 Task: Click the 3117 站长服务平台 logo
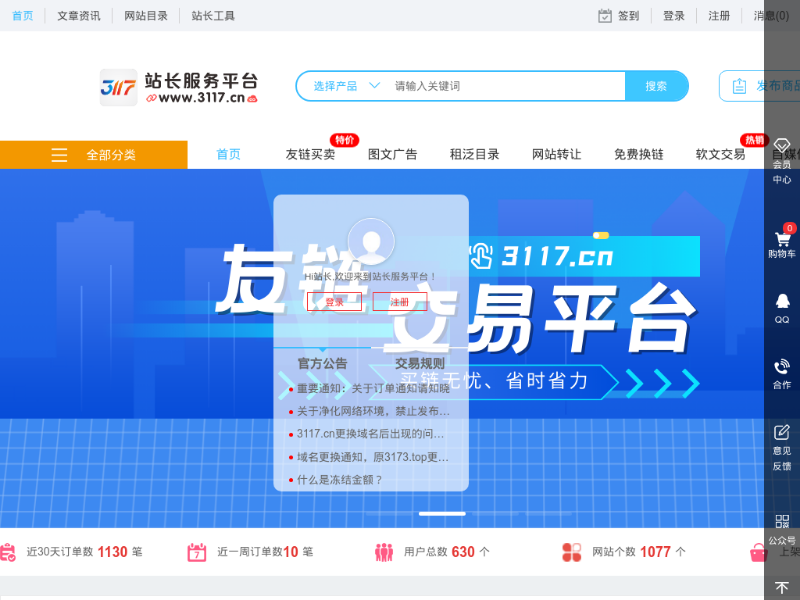pos(179,87)
